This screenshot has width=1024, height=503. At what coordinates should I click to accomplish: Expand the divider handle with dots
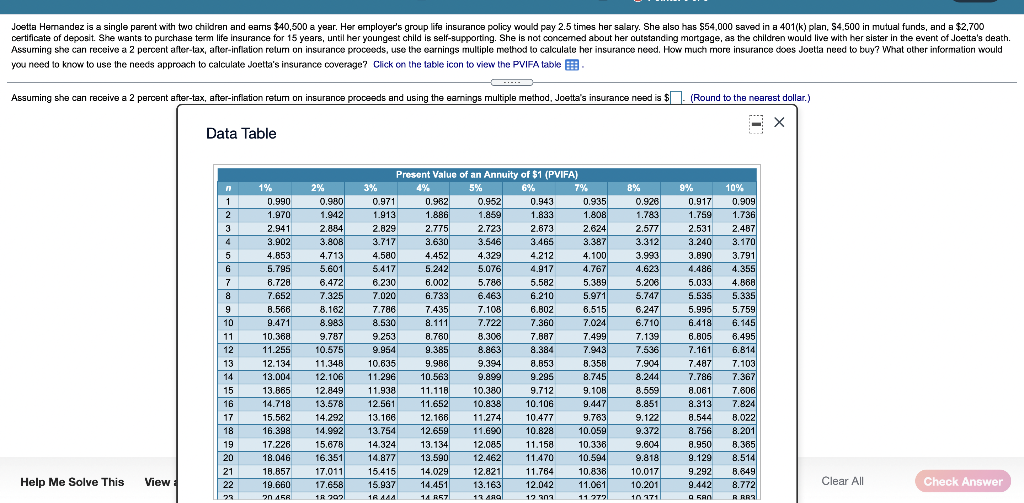511,82
